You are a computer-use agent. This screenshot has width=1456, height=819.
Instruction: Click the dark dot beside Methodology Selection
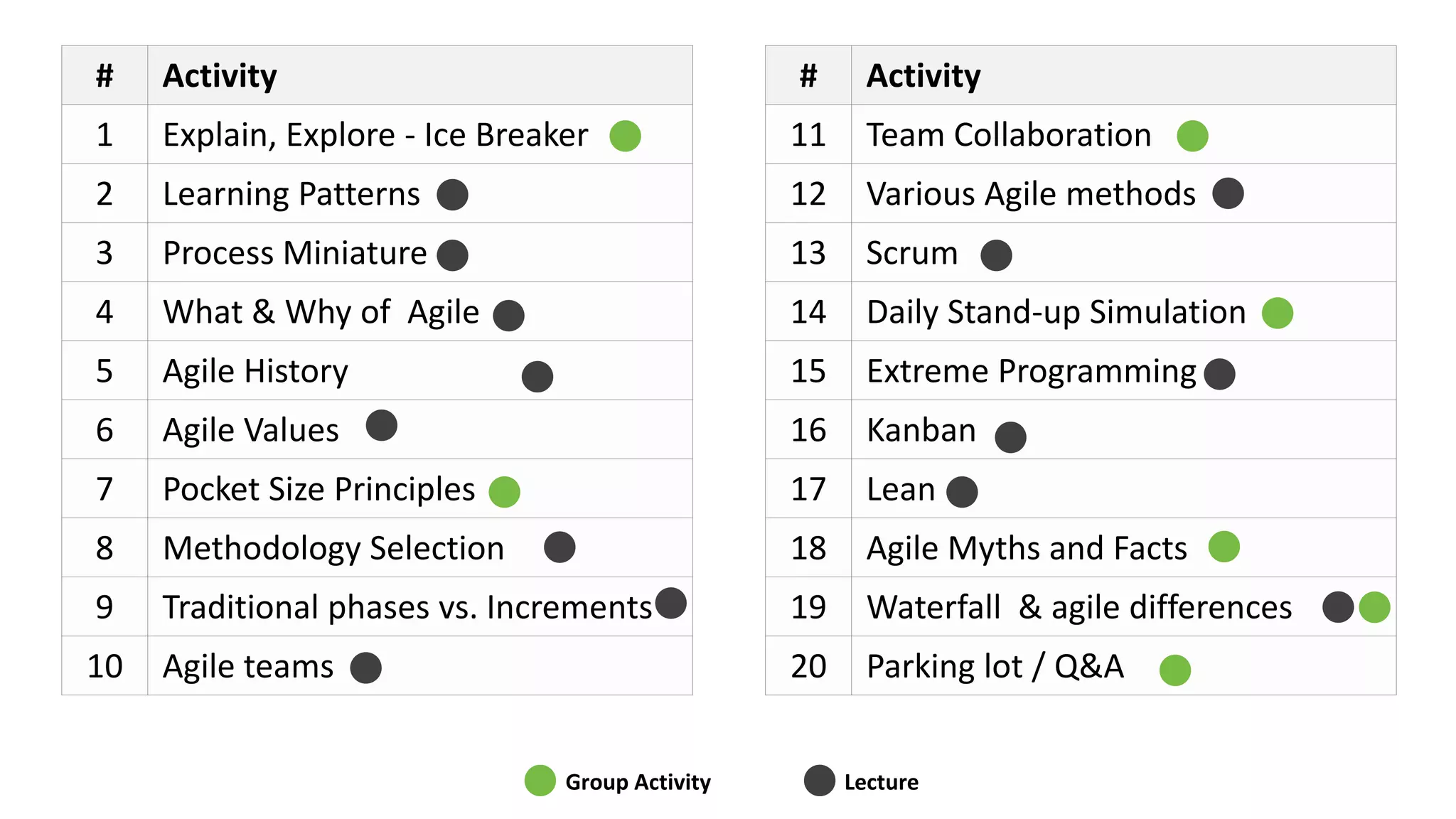pos(560,547)
